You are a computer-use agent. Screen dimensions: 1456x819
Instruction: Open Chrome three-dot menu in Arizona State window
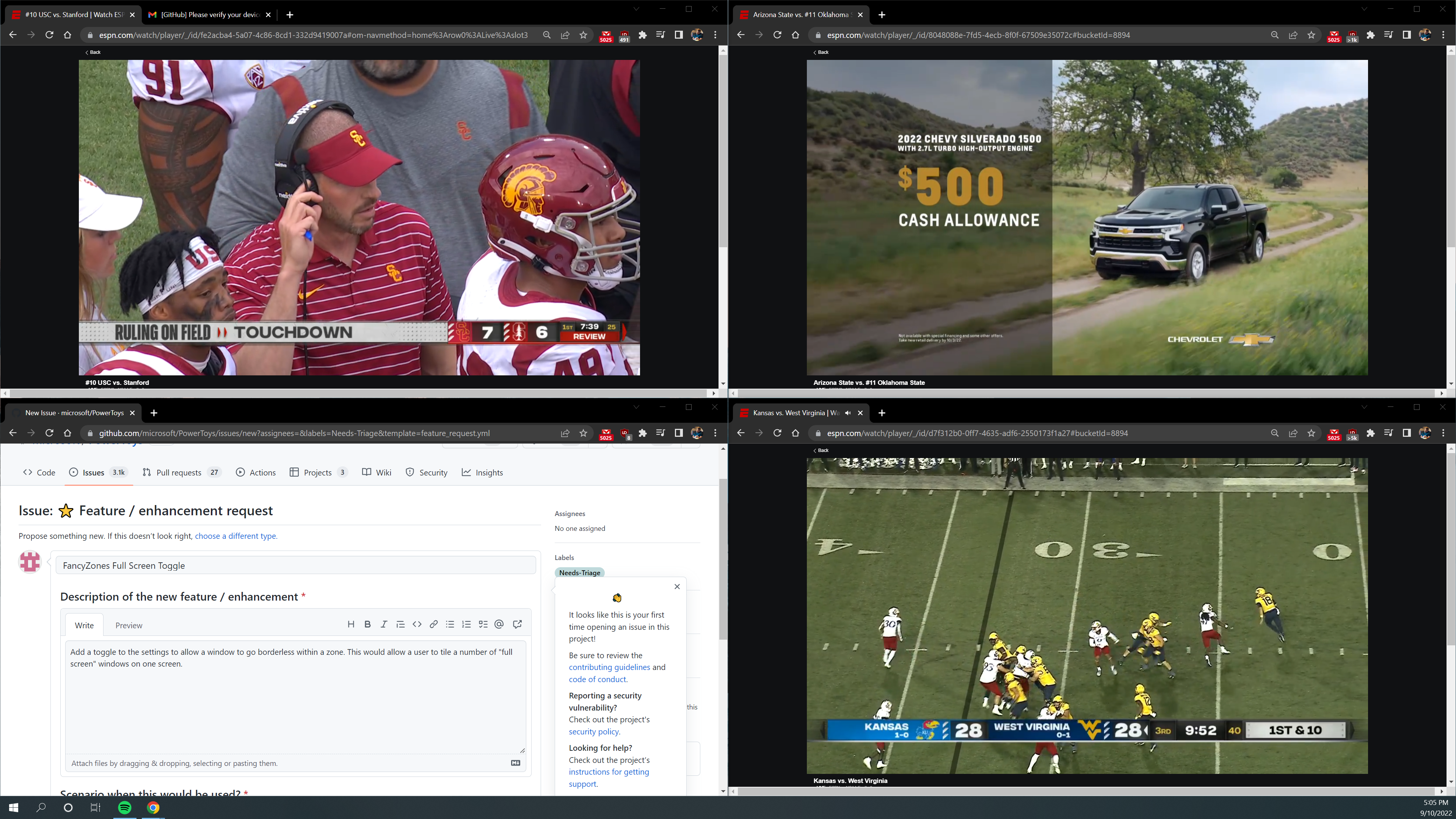1443,35
